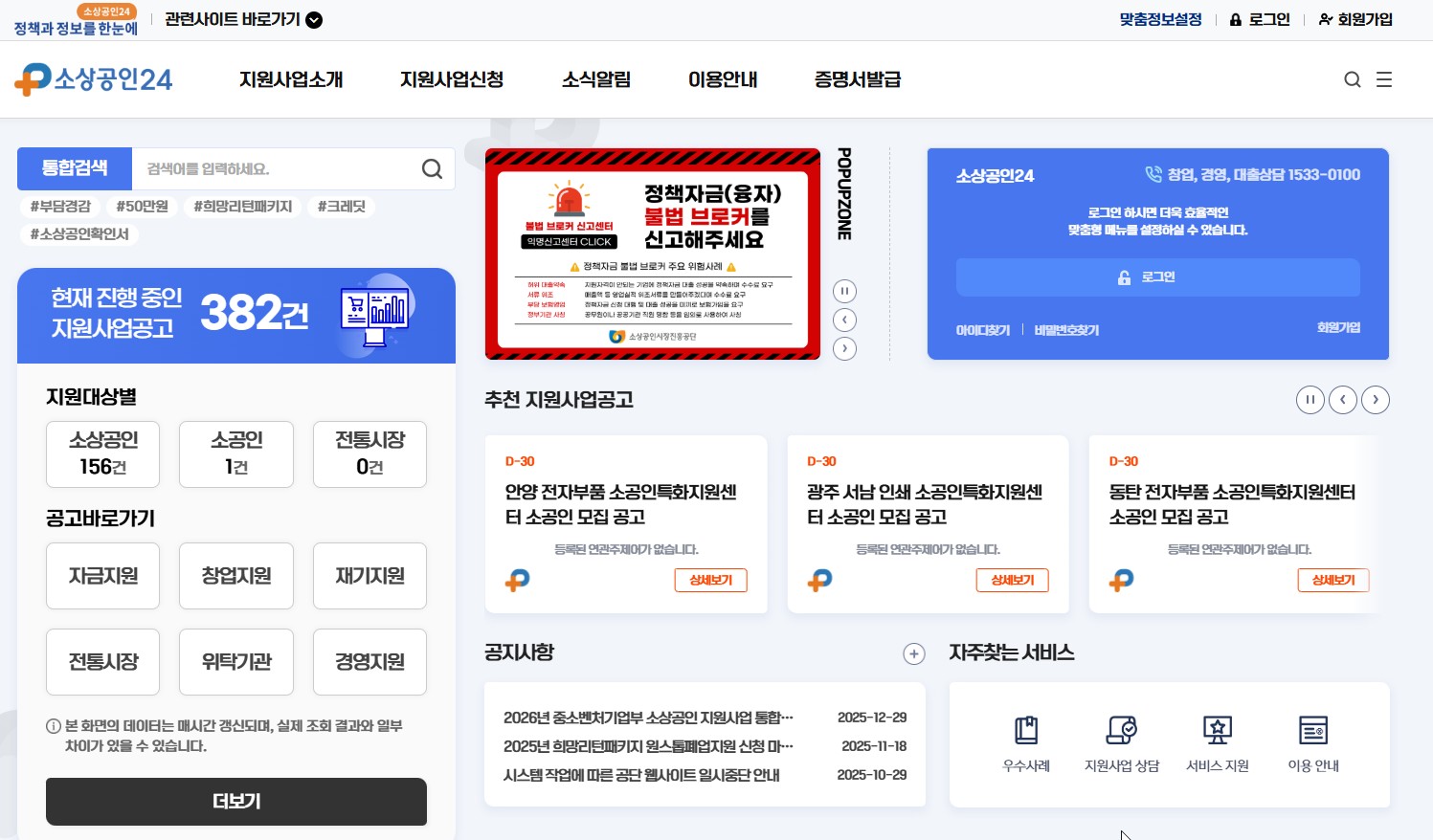The height and width of the screenshot is (840, 1433).
Task: Click the monitor chart icon in 382건 banner
Action: [375, 315]
